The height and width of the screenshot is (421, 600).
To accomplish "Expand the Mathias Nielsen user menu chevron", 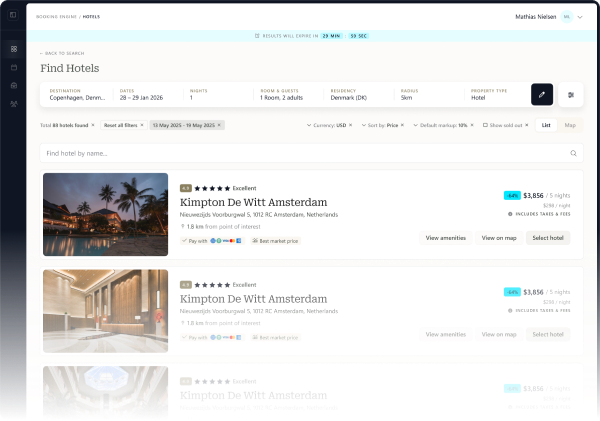I will [x=580, y=17].
